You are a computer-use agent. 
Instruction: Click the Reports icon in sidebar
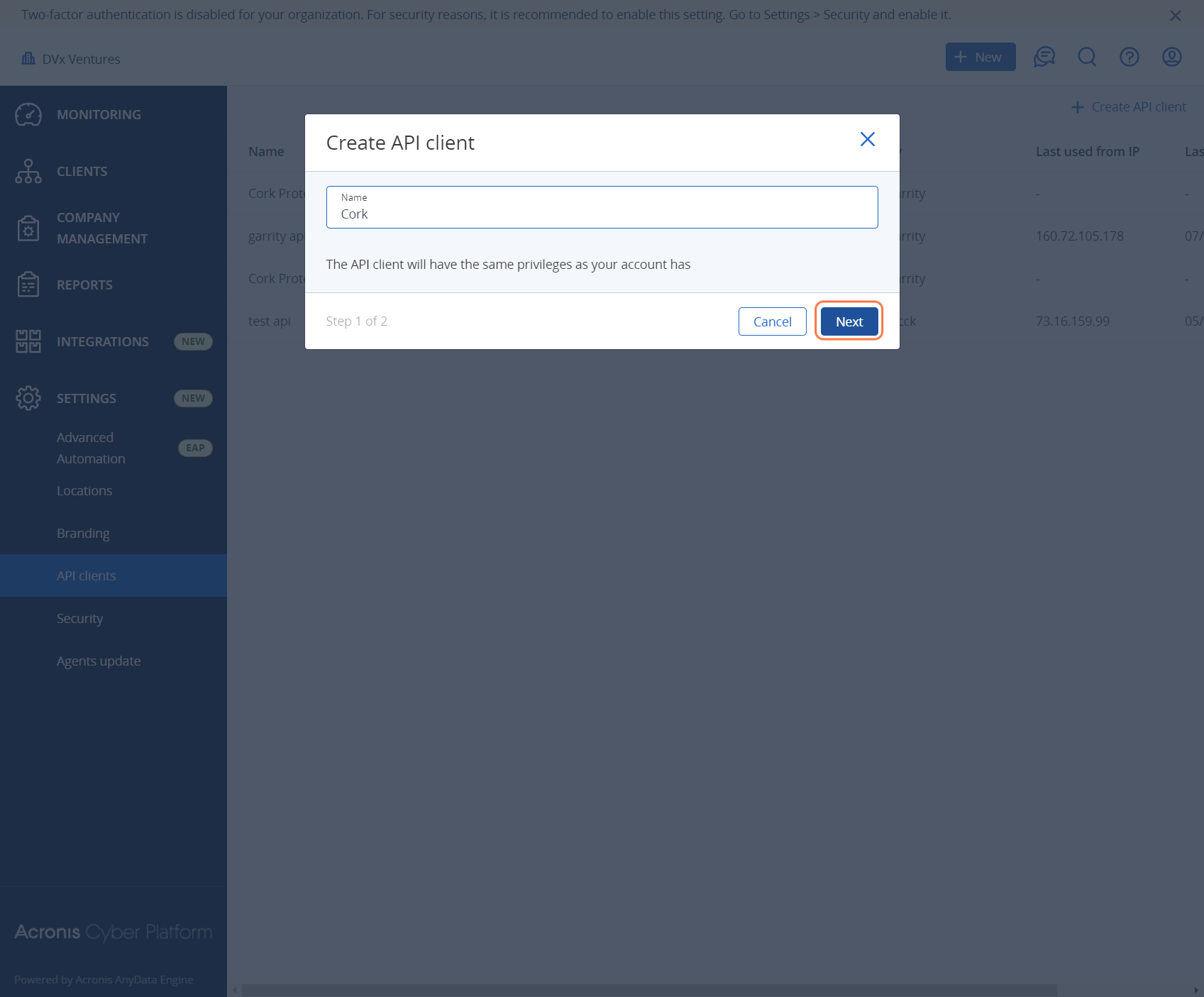(x=28, y=285)
